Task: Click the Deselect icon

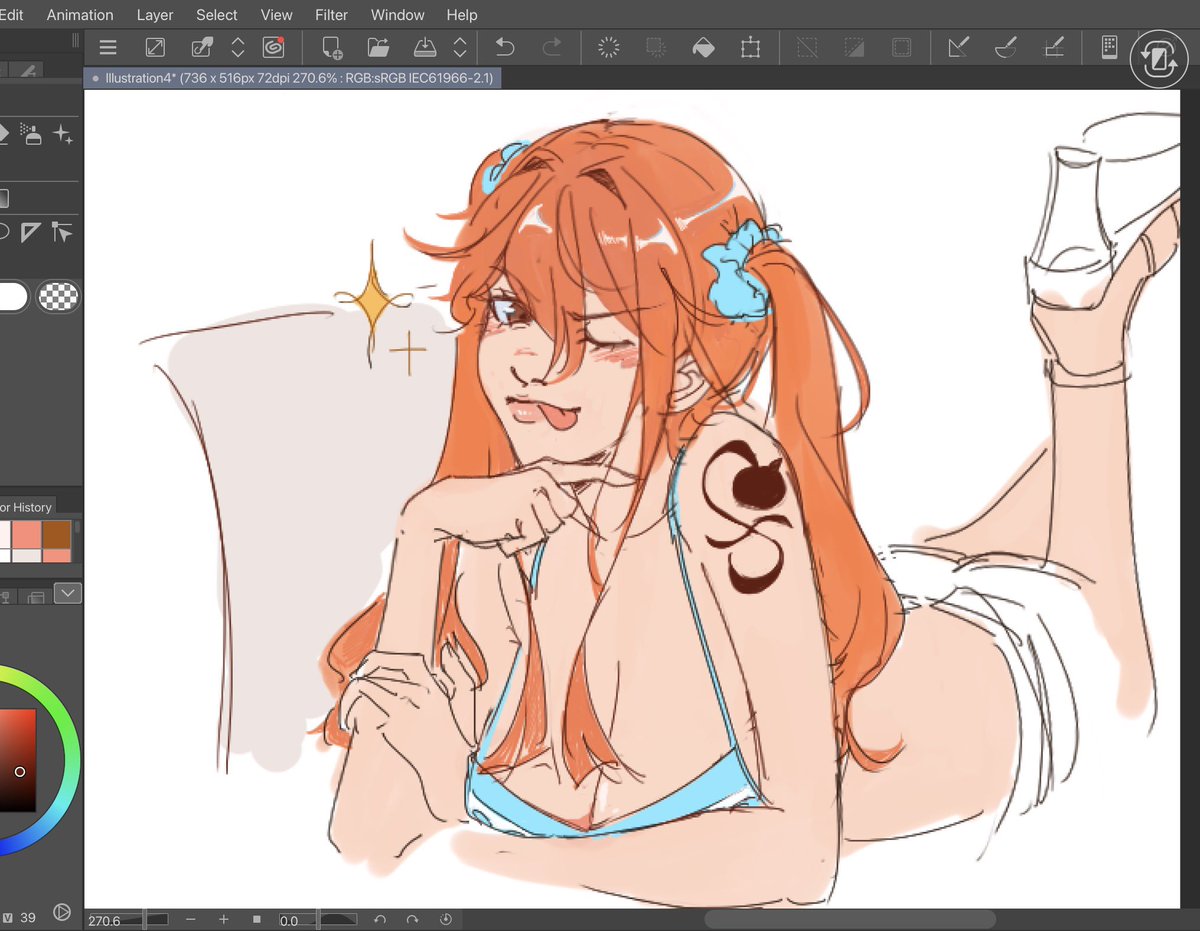Action: click(807, 47)
